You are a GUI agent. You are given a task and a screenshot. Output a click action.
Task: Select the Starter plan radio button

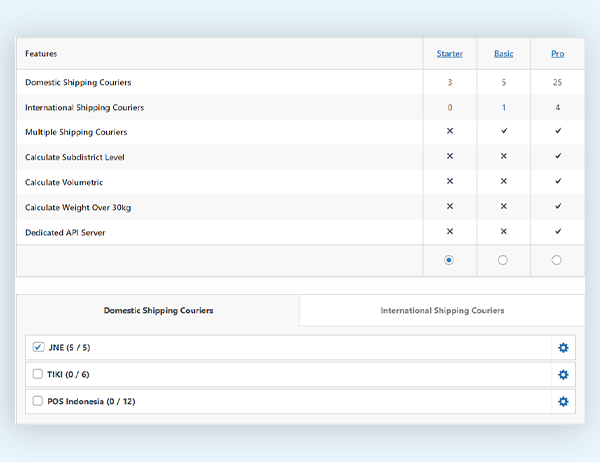(449, 260)
